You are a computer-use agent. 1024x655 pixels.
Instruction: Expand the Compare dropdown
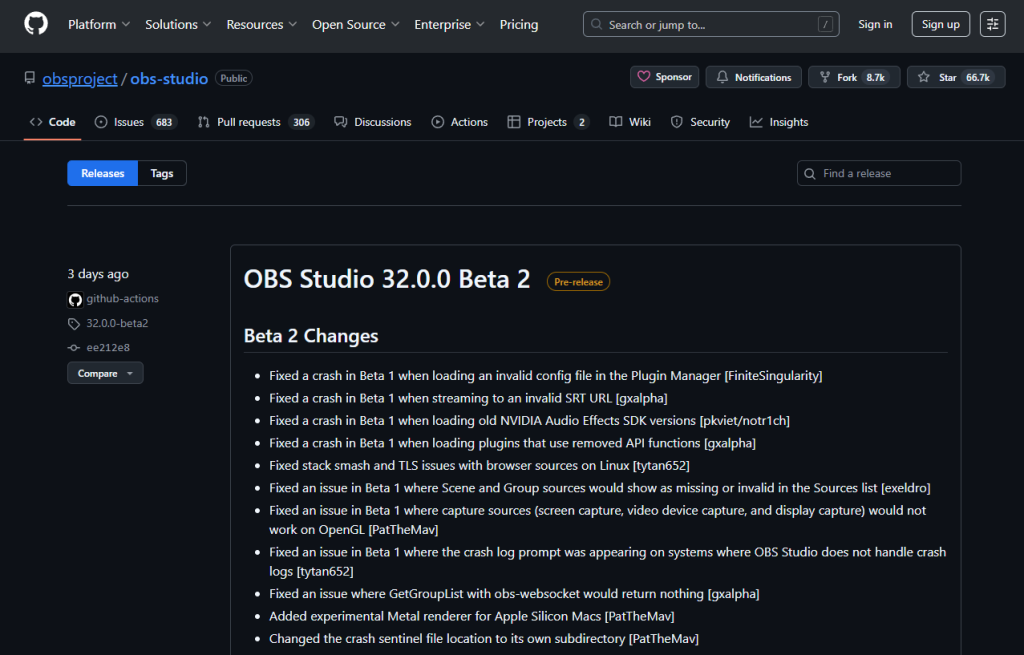pos(105,373)
